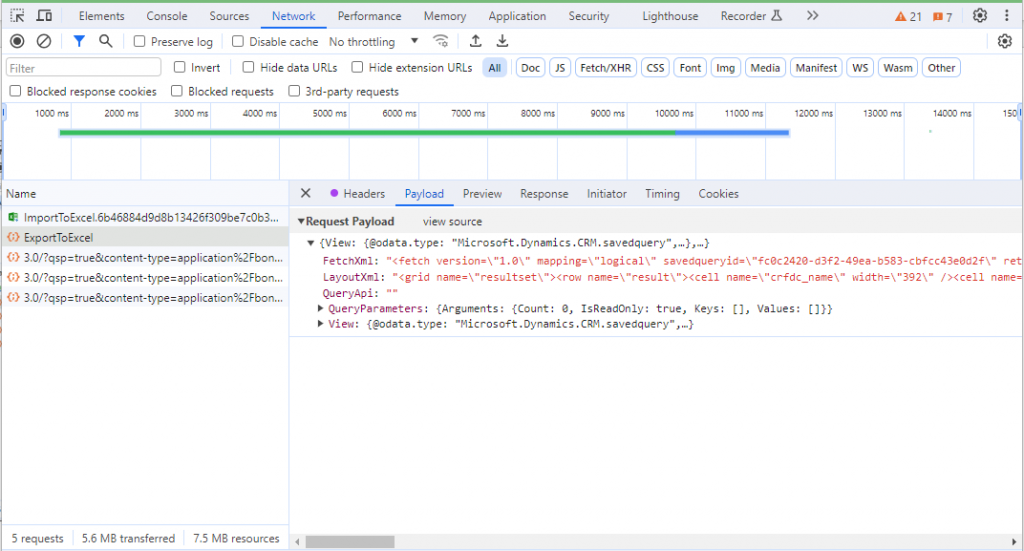Viewport: 1024px width, 551px height.
Task: Switch to the Console tab
Action: pos(167,16)
